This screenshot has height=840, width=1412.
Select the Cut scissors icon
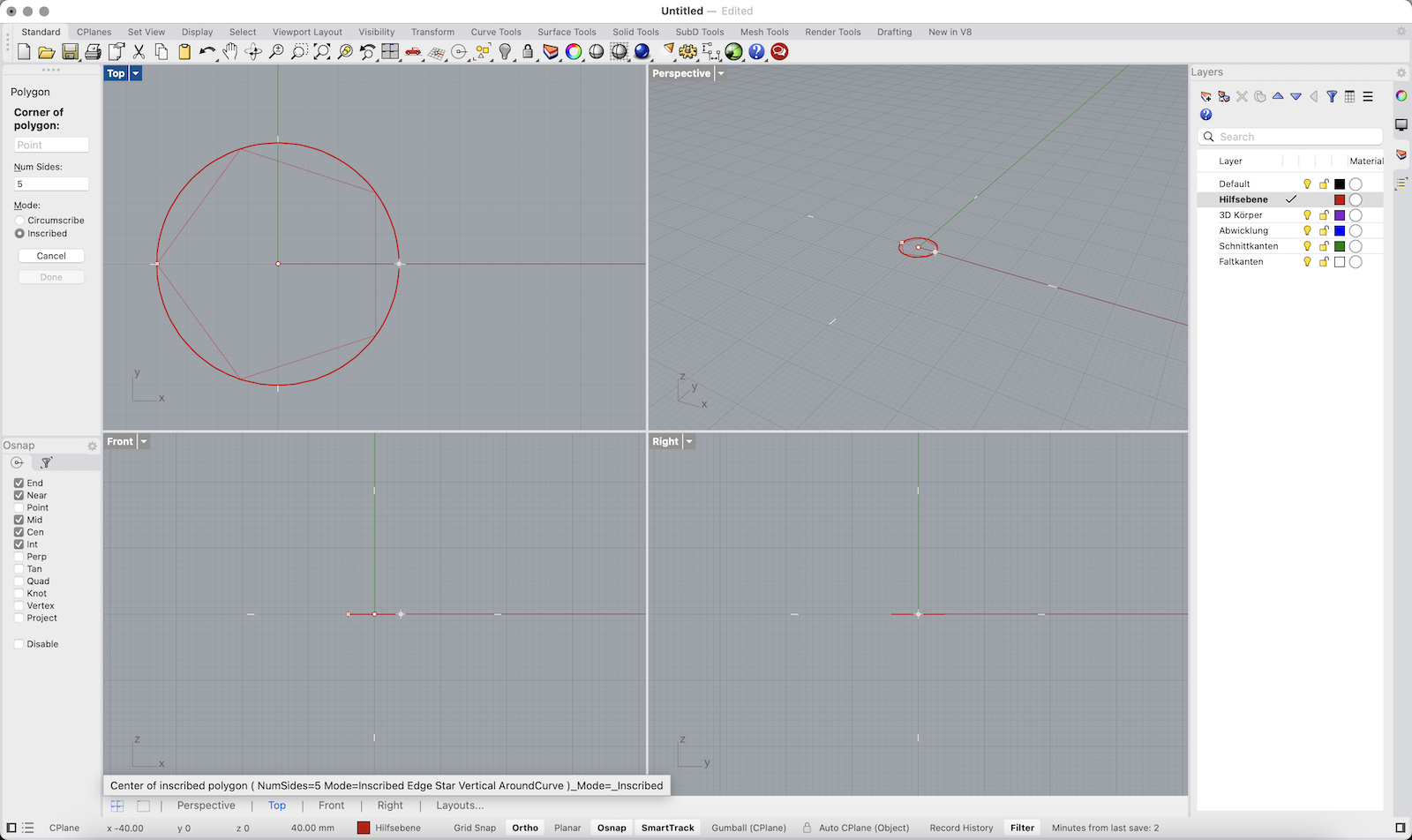(x=139, y=52)
